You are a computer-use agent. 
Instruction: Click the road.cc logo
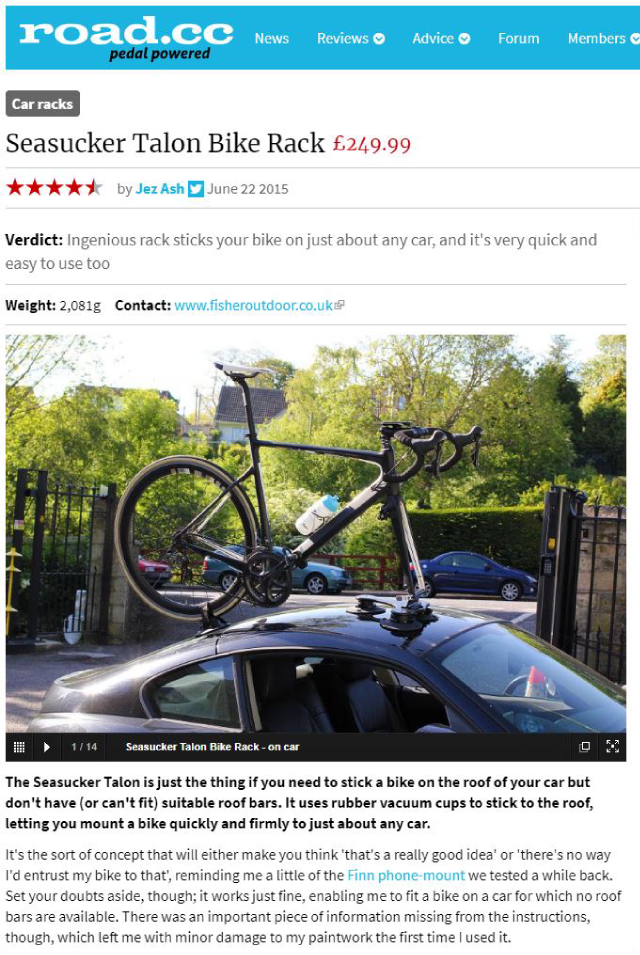tap(126, 38)
